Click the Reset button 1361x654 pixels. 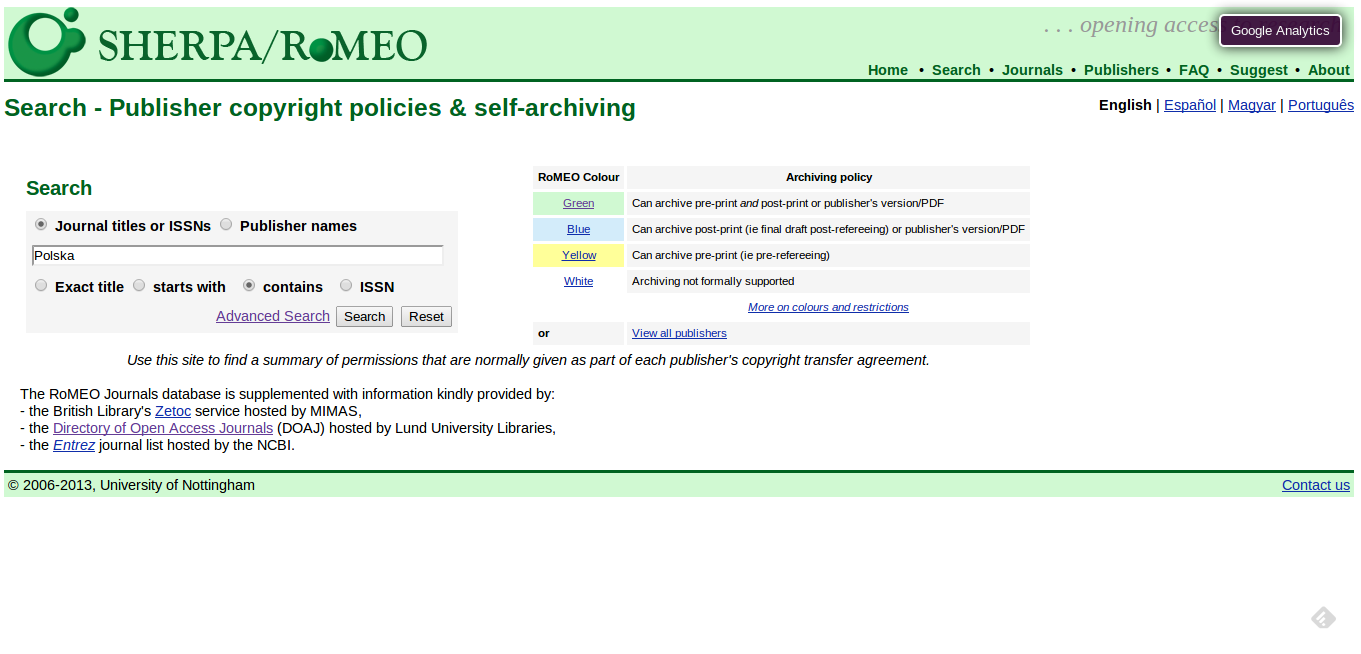pos(426,316)
